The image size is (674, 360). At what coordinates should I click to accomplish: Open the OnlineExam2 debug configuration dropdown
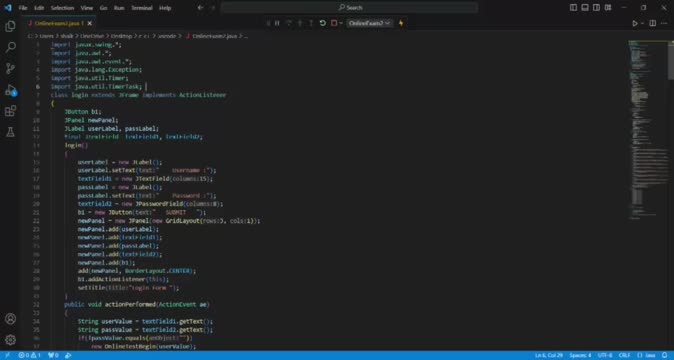click(x=369, y=23)
